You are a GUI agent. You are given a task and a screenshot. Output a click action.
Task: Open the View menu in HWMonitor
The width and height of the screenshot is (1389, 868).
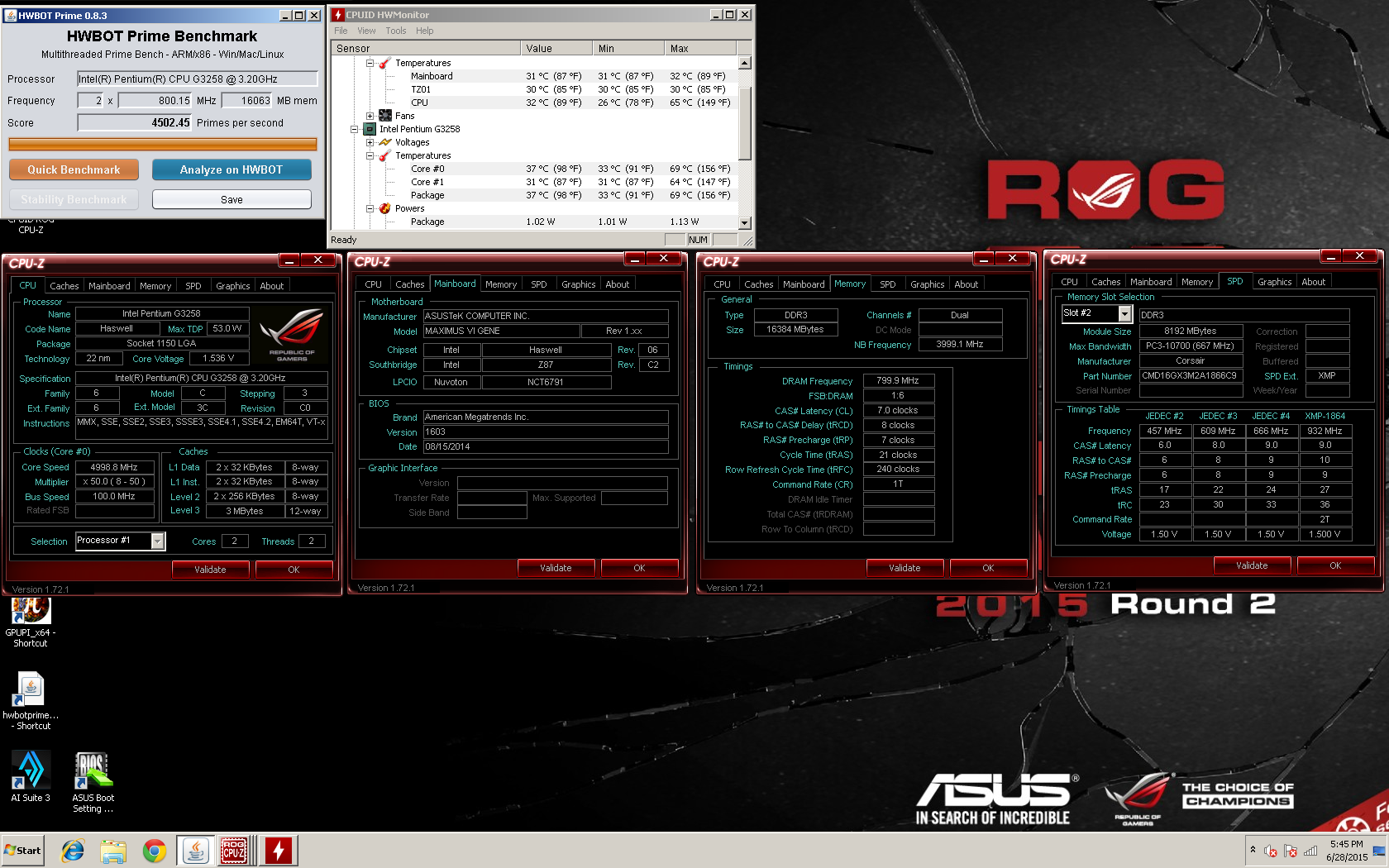tap(366, 31)
